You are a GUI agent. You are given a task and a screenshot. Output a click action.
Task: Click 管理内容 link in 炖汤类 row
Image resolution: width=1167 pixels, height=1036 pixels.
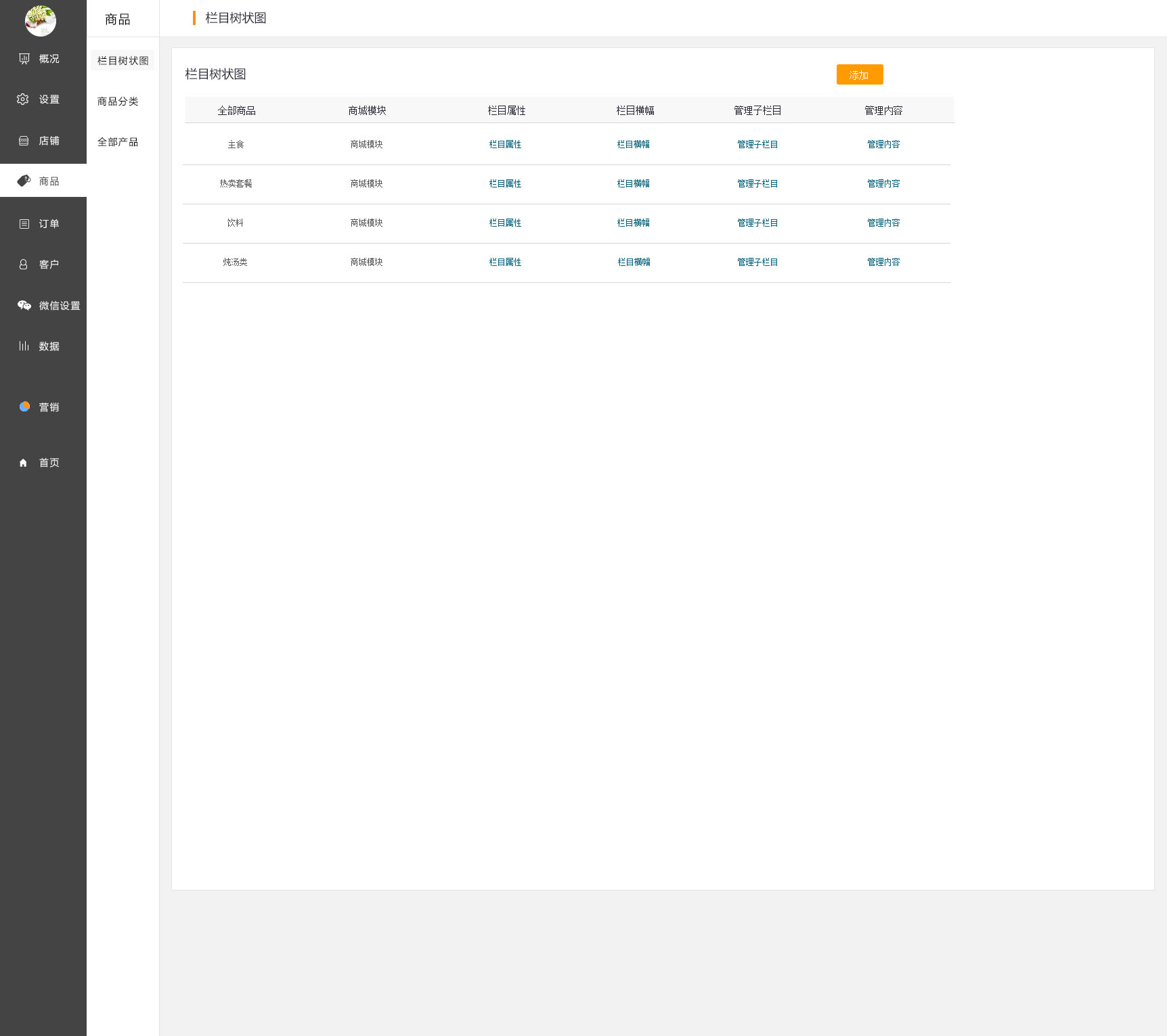883,262
